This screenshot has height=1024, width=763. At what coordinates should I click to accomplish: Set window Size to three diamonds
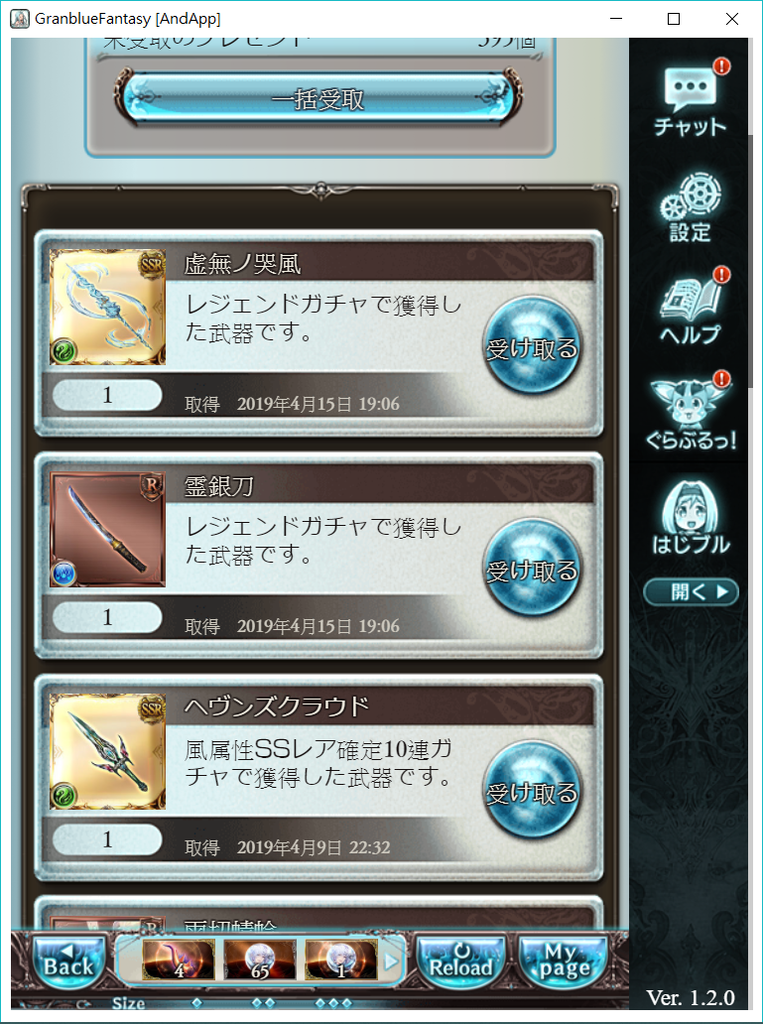coord(333,1002)
